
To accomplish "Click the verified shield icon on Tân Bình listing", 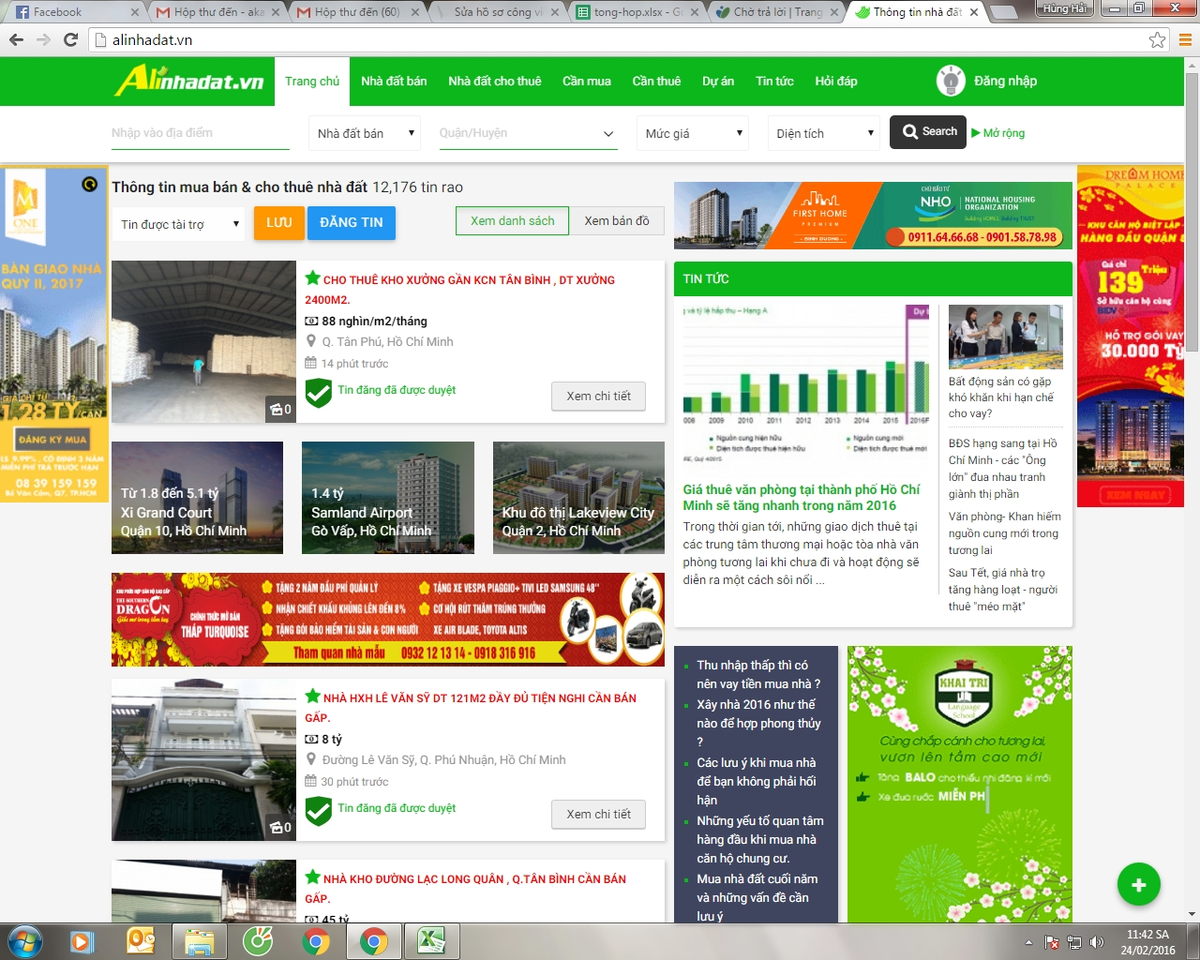I will (318, 393).
